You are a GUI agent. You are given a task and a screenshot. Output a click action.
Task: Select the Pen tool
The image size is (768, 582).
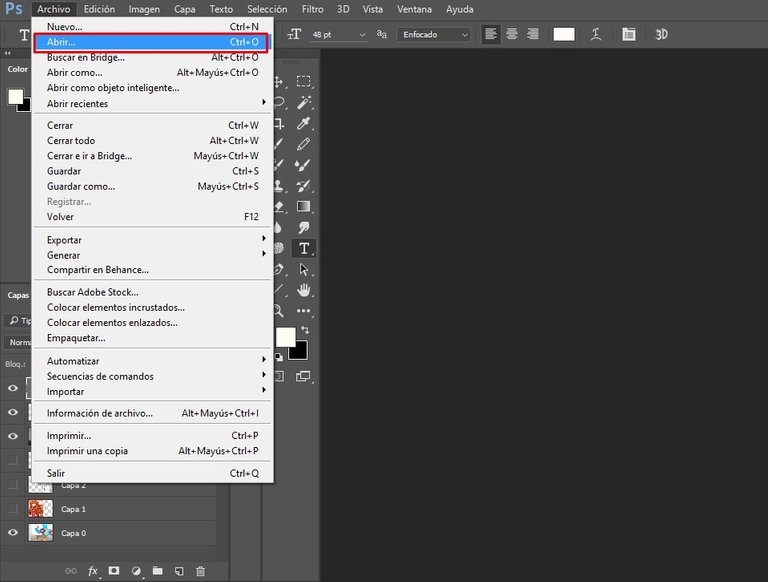(x=279, y=269)
